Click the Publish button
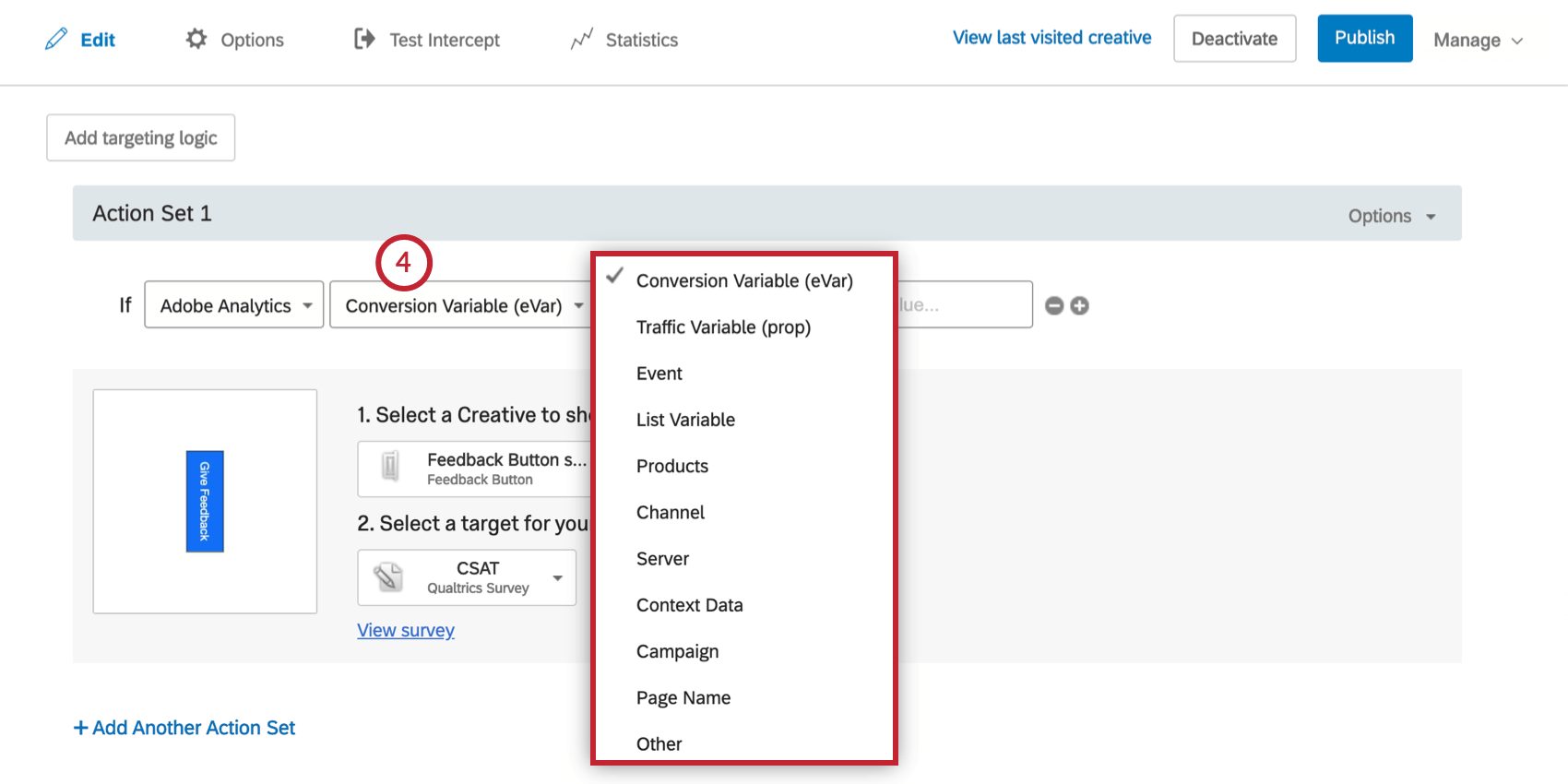This screenshot has height=784, width=1568. click(x=1364, y=38)
